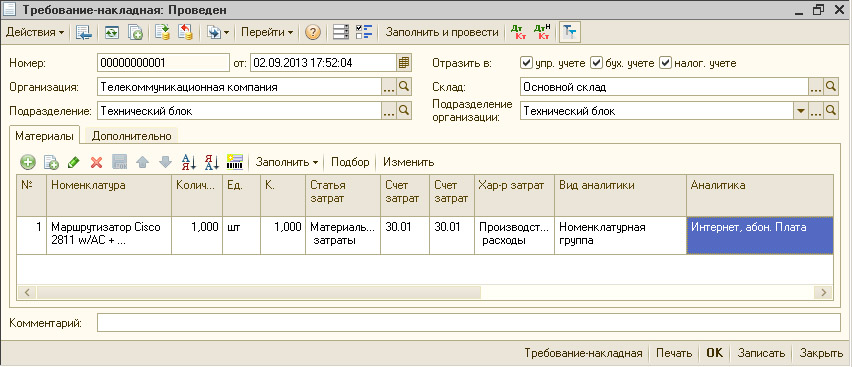Screen dimensions: 852x367
Task: Toggle бух. учете checkbox
Action: [x=596, y=63]
